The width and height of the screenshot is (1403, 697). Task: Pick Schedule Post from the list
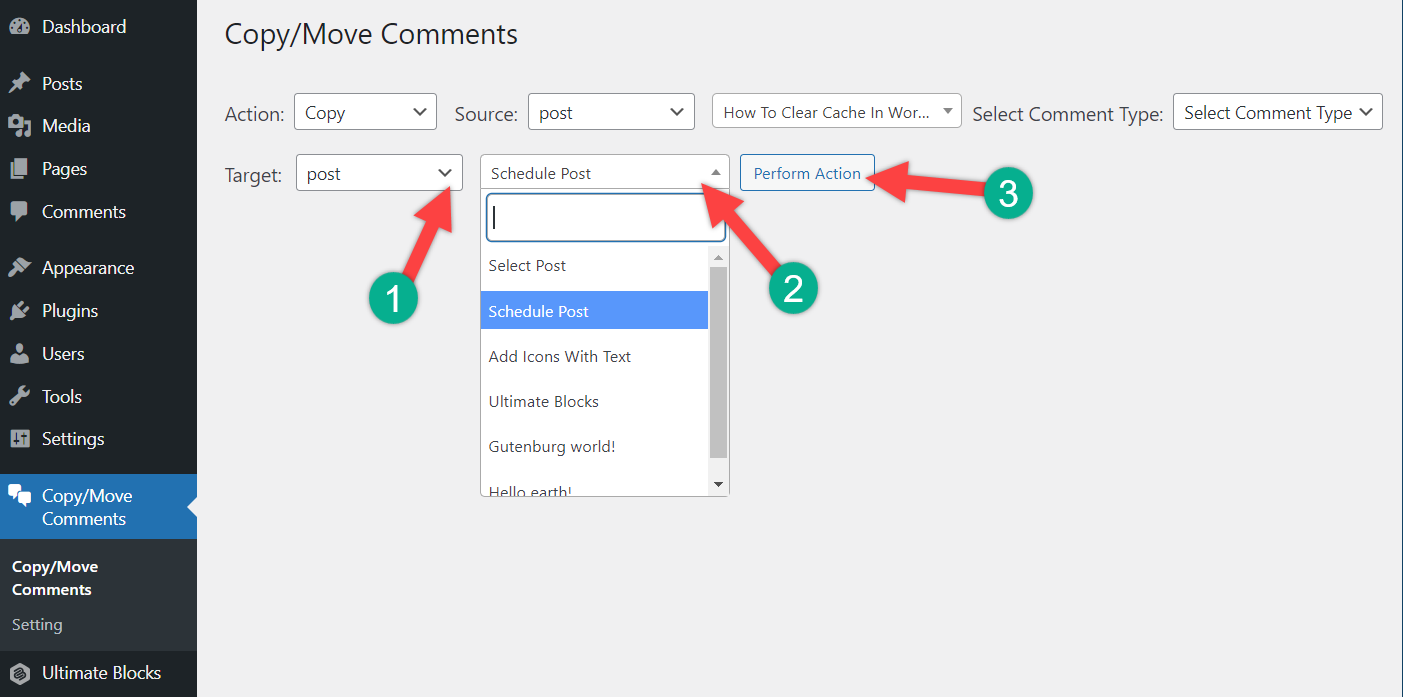(x=594, y=311)
